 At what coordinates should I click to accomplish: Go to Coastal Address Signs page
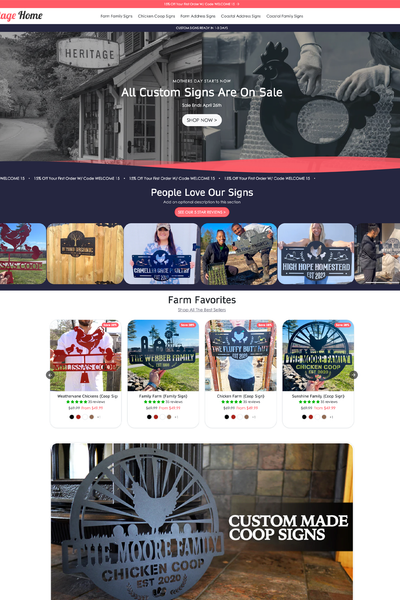pyautogui.click(x=240, y=16)
